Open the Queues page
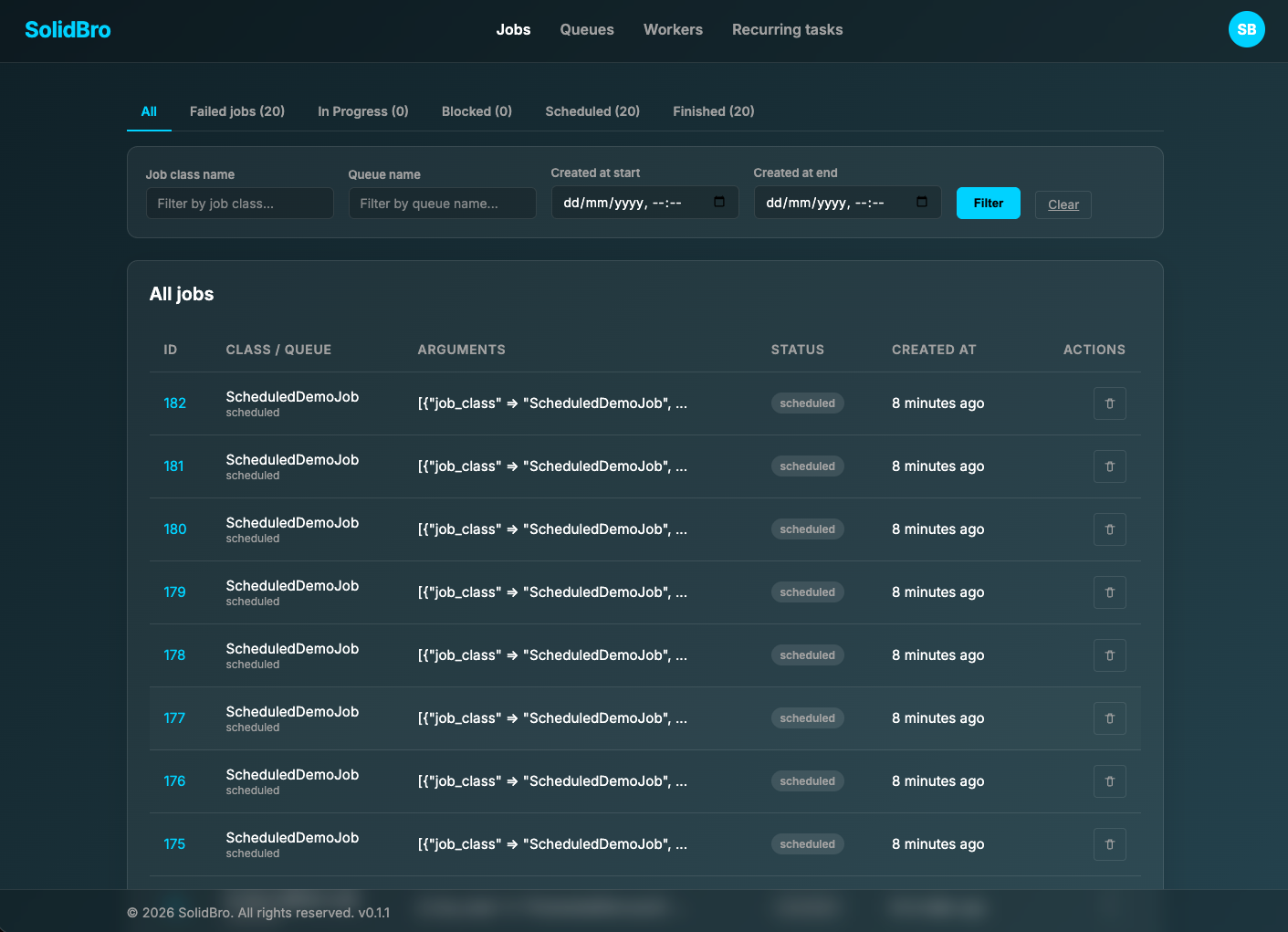The height and width of the screenshot is (932, 1288). (x=586, y=29)
